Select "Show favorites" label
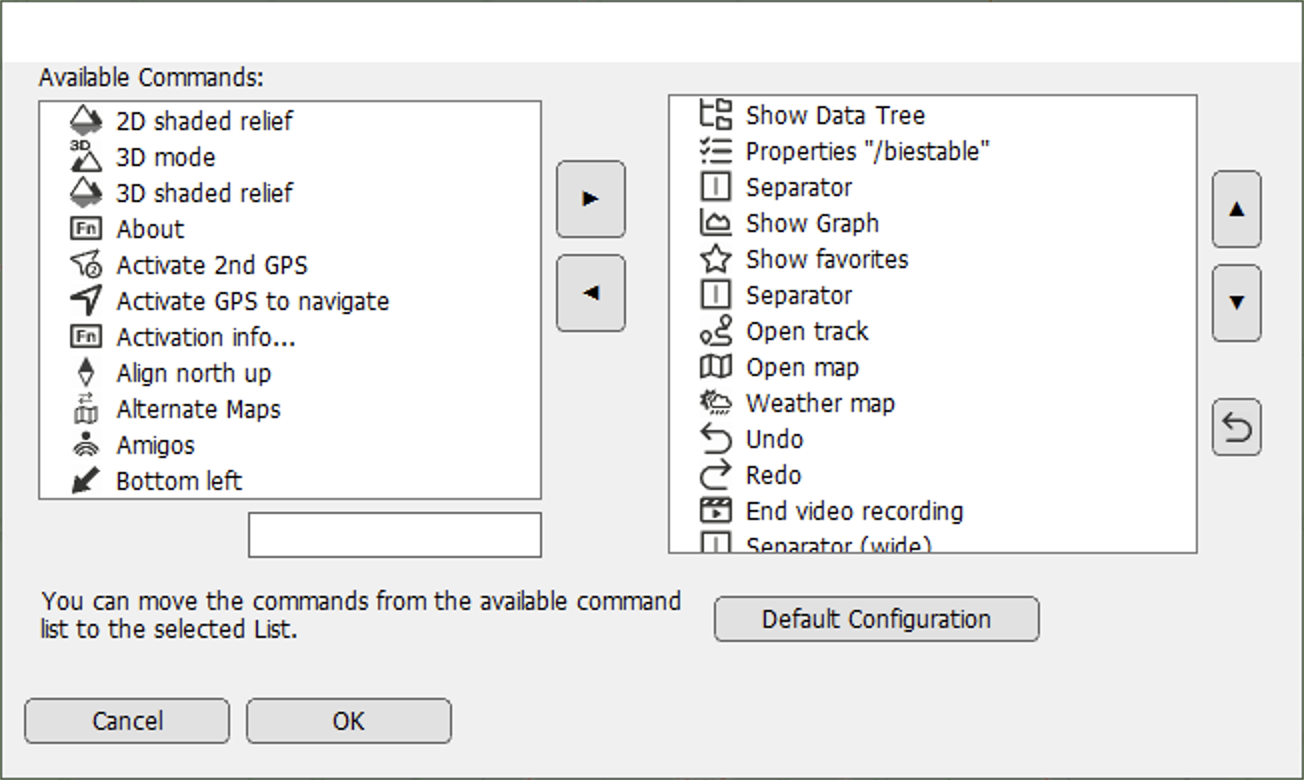This screenshot has width=1304, height=780. pyautogui.click(x=827, y=259)
